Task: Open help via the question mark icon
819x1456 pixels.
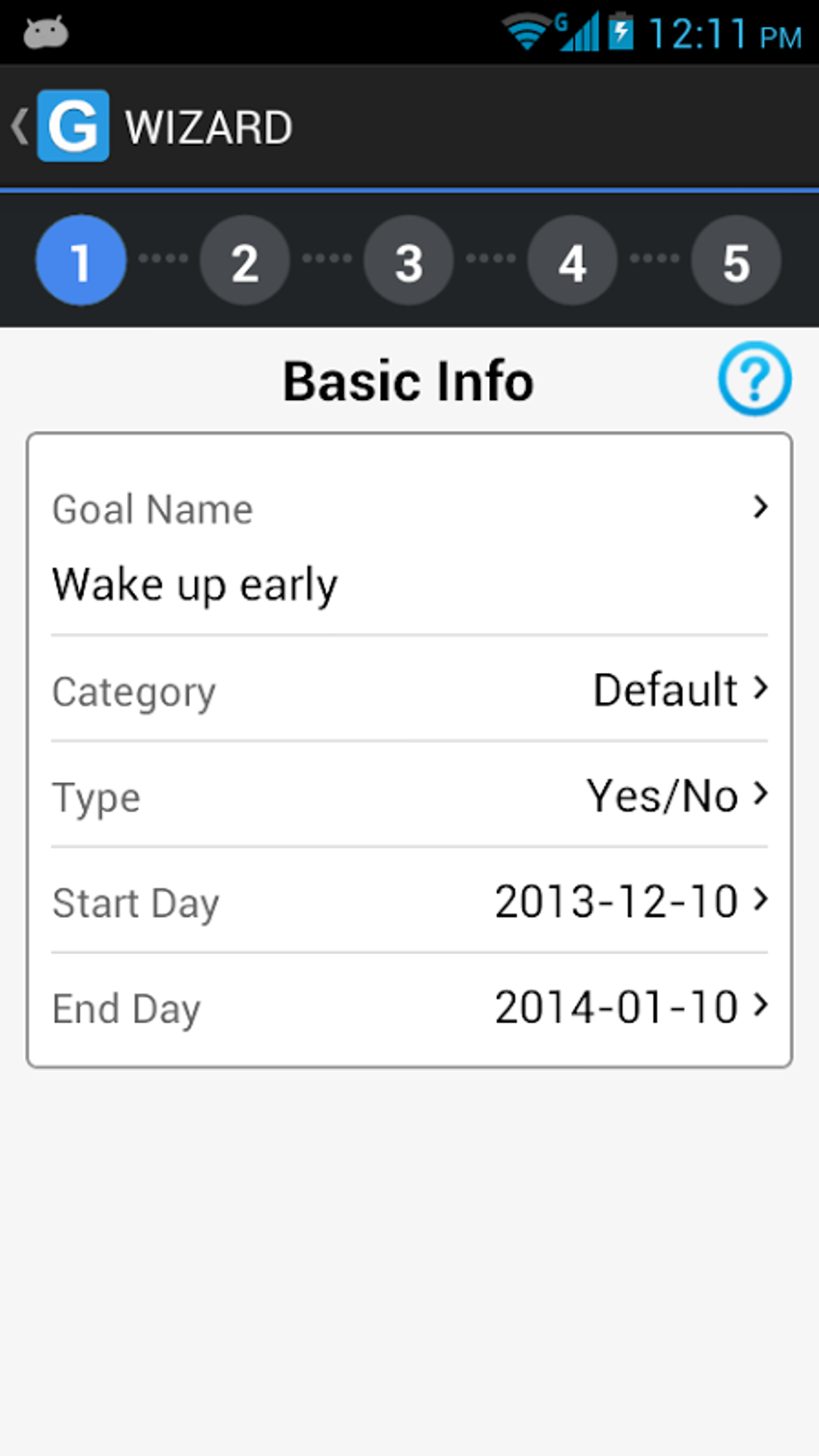Action: tap(754, 379)
